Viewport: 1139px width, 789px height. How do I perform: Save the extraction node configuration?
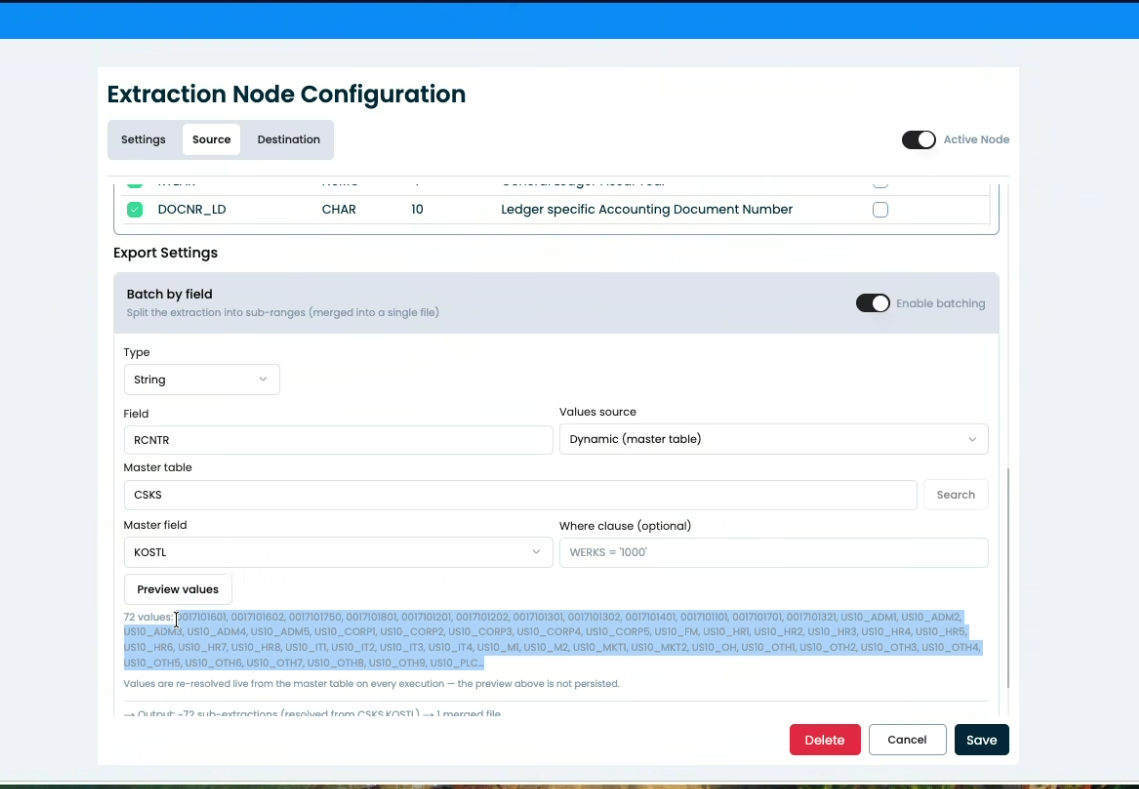click(981, 740)
